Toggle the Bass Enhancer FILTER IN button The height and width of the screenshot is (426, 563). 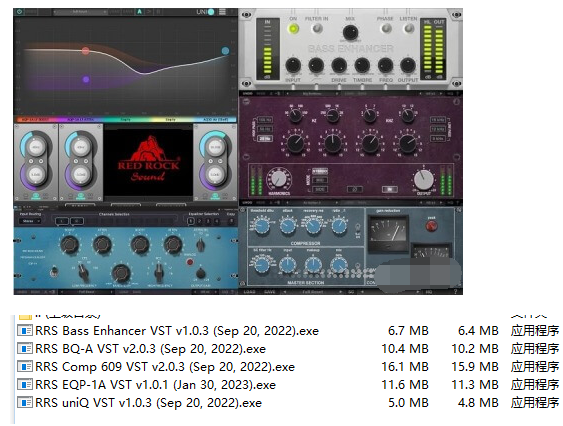[317, 28]
